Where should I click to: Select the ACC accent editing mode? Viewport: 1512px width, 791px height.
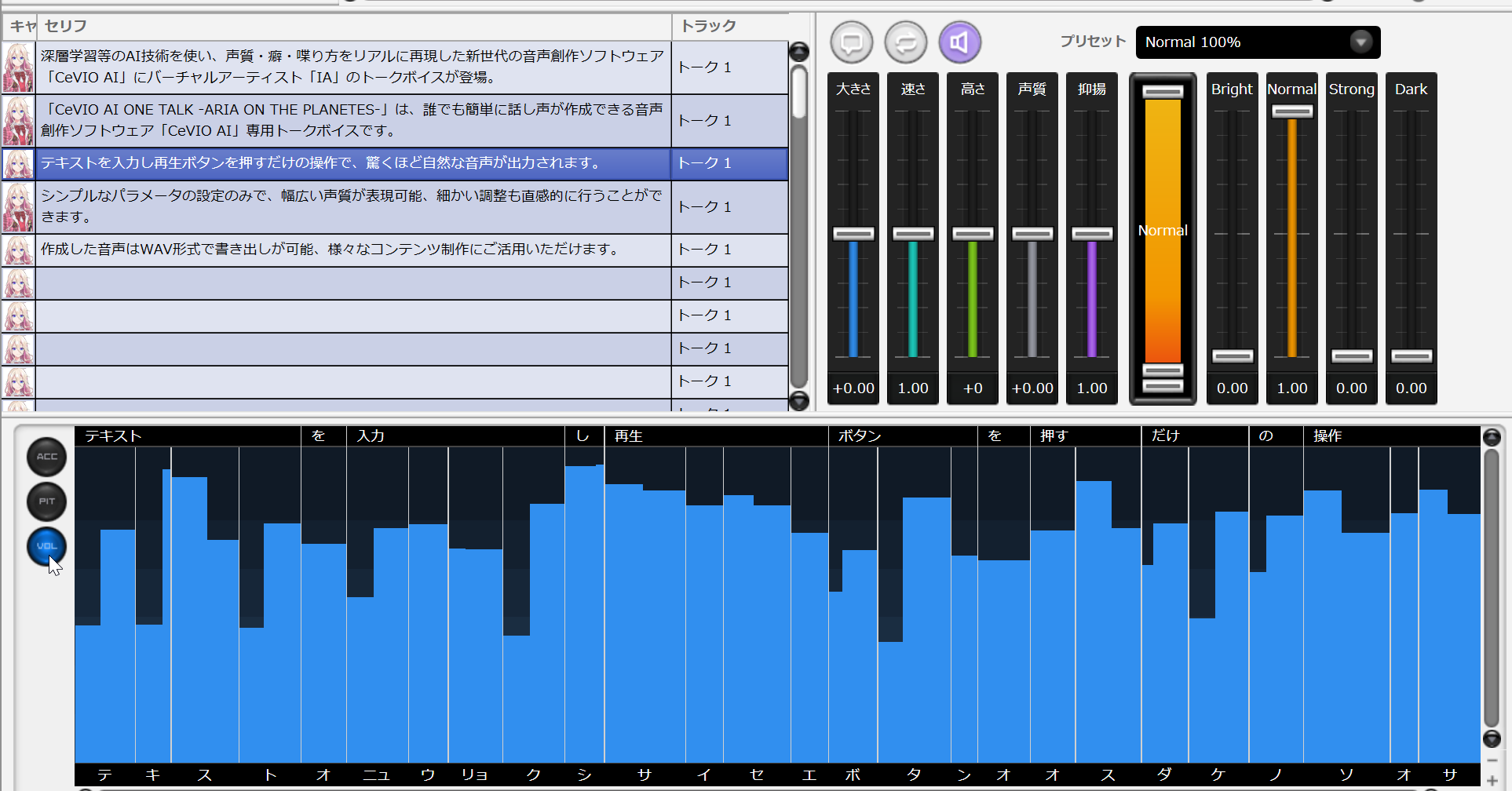coord(47,457)
